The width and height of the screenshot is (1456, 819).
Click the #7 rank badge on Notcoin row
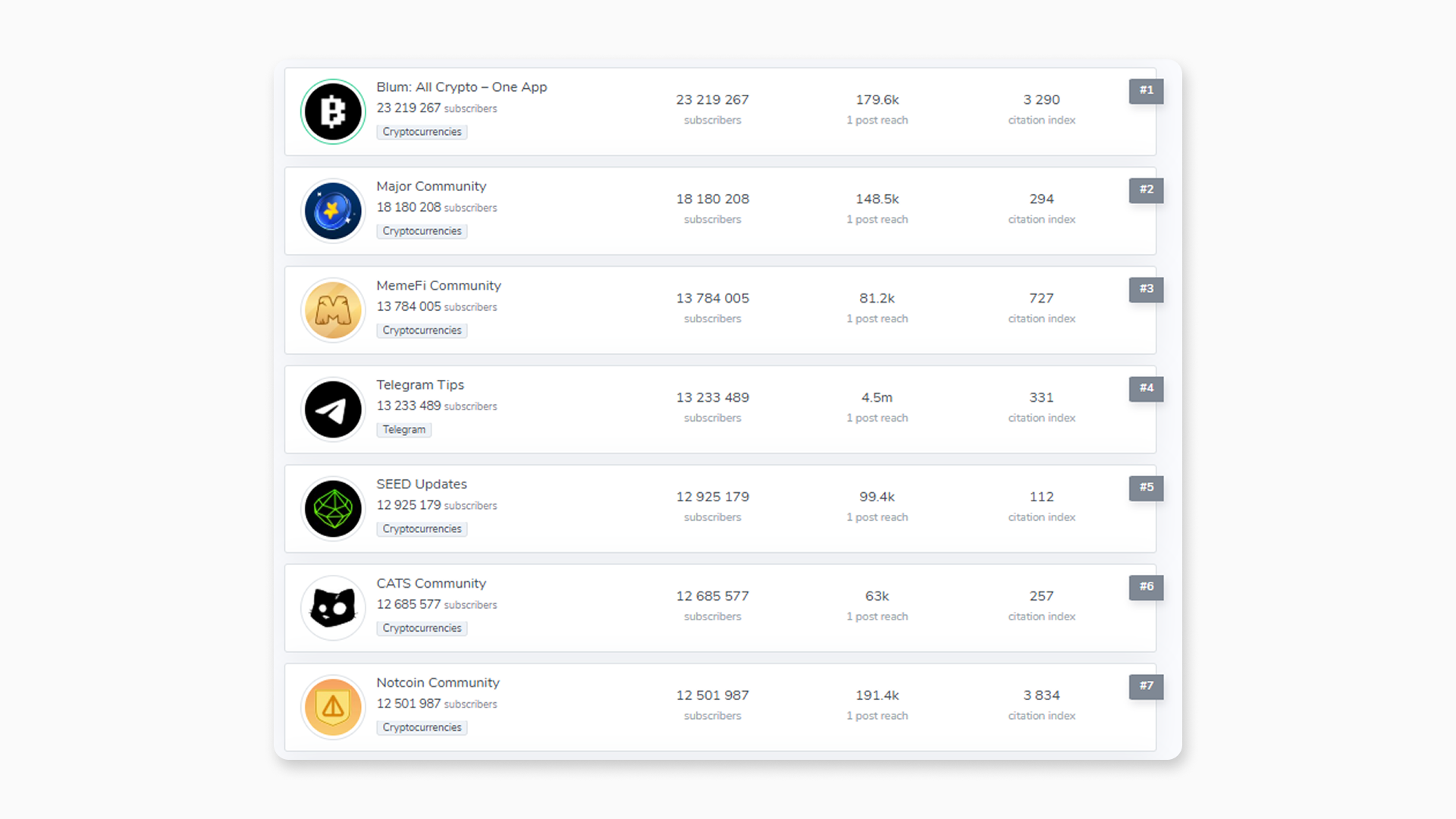coord(1146,687)
